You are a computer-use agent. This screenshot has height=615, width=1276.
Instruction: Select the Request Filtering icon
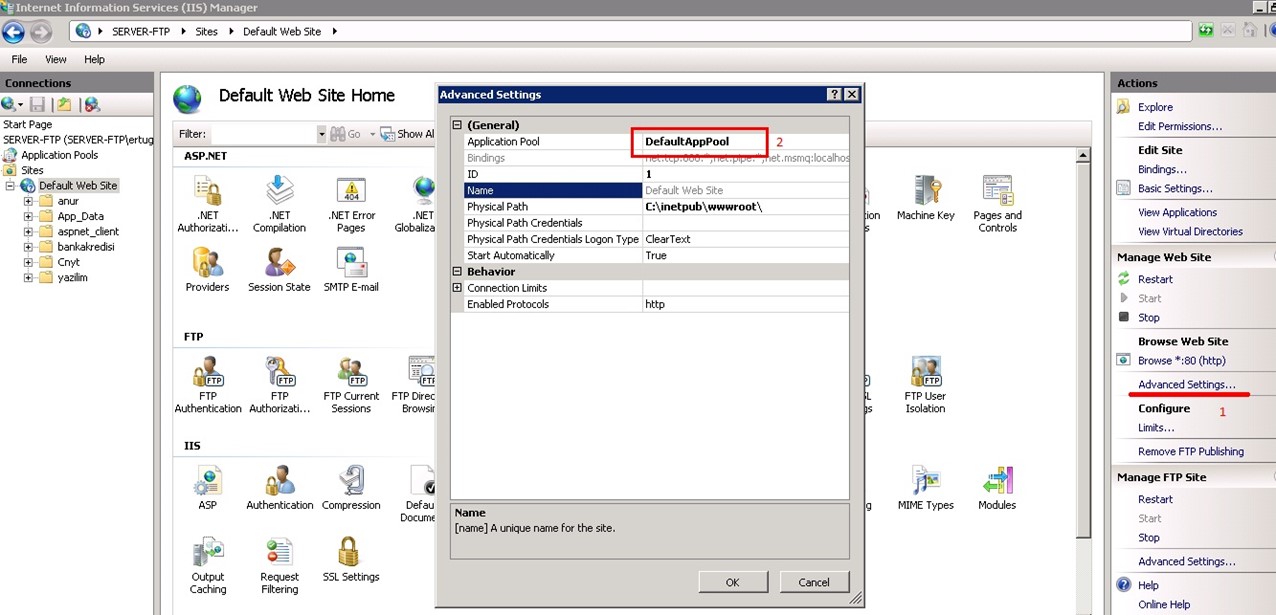click(279, 566)
